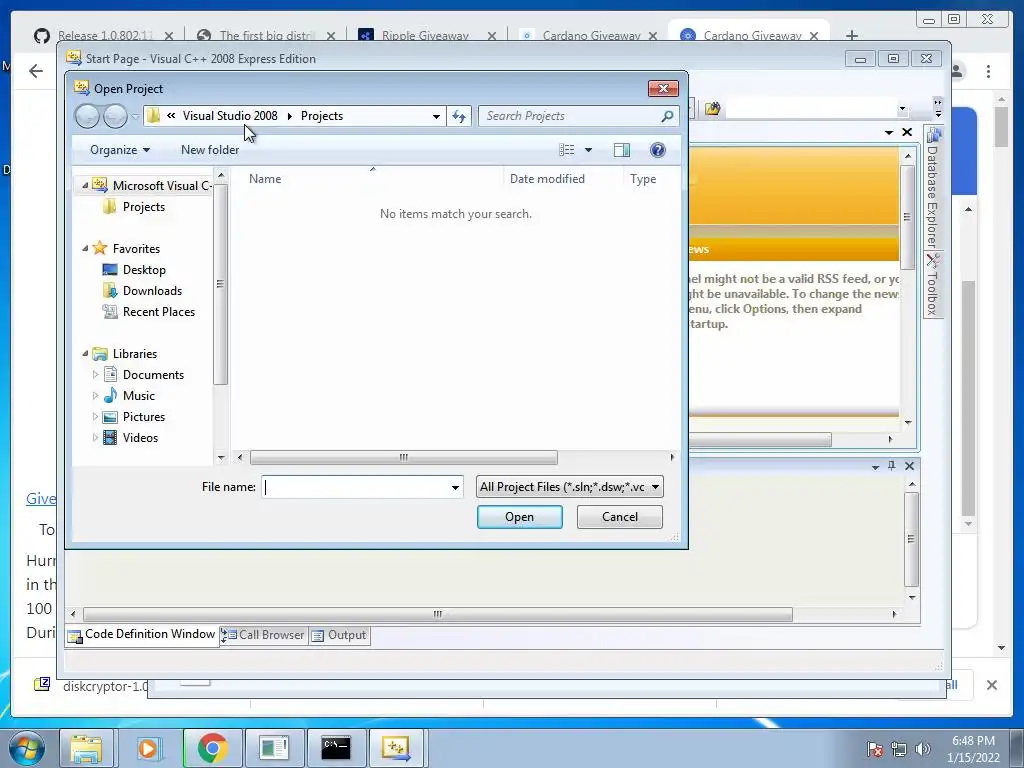
Task: Select the Desktop favorite
Action: click(x=144, y=270)
